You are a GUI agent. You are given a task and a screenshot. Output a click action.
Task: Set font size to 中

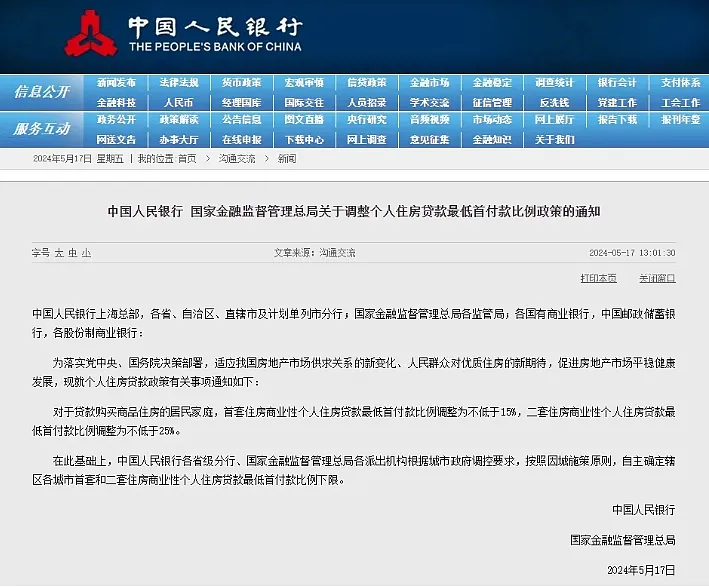tap(73, 253)
